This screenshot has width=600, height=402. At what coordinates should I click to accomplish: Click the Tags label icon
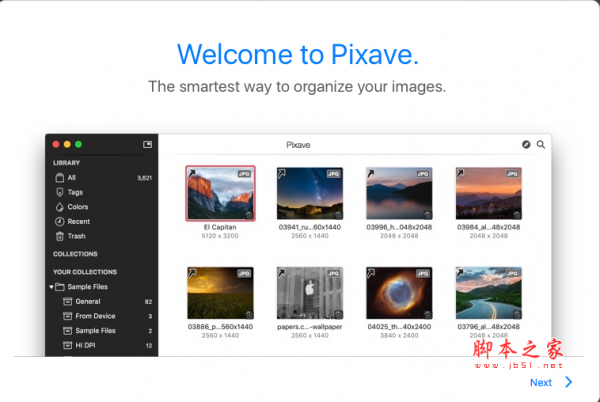(60, 192)
